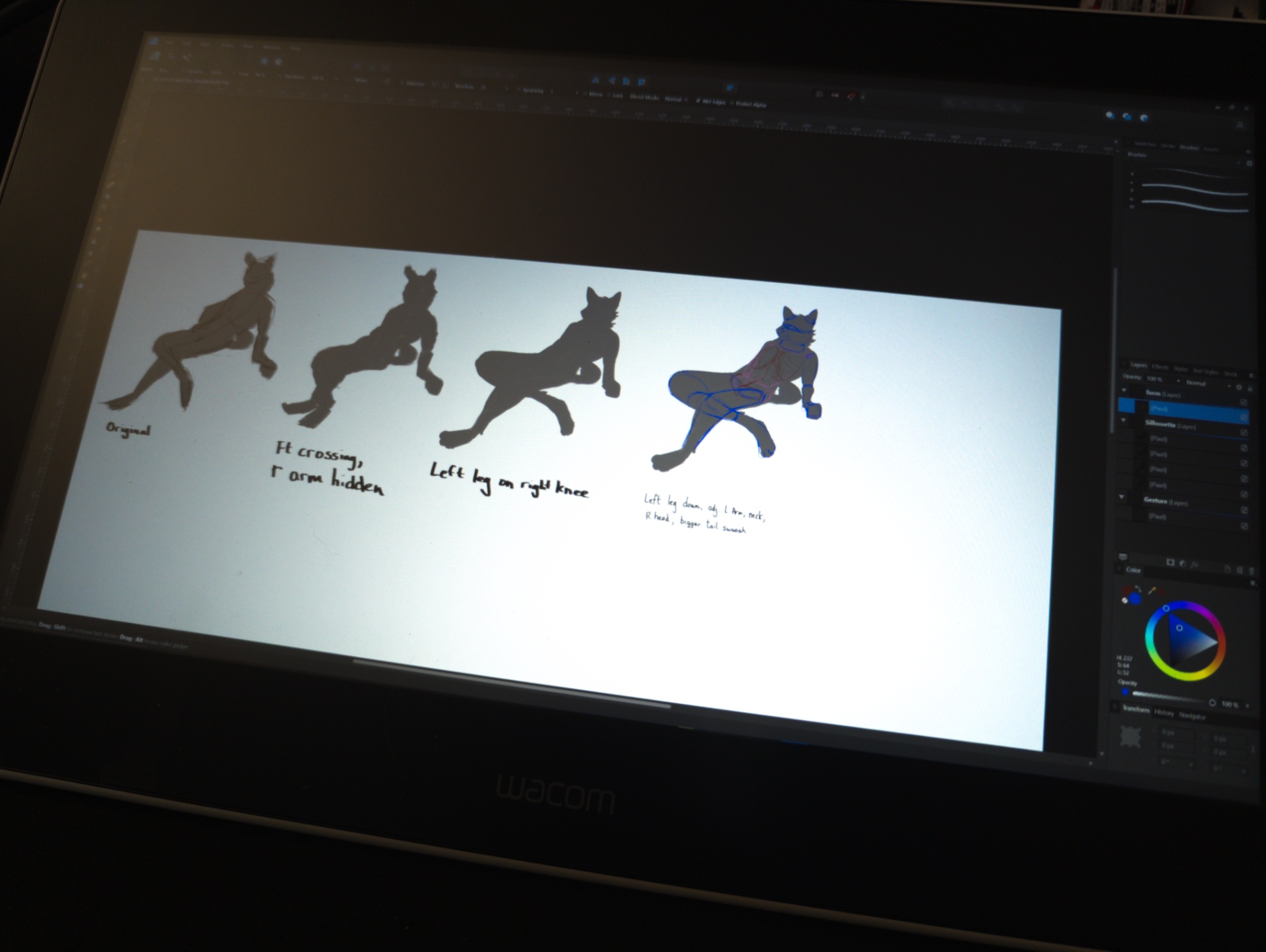Switch to the History tab

1164,713
